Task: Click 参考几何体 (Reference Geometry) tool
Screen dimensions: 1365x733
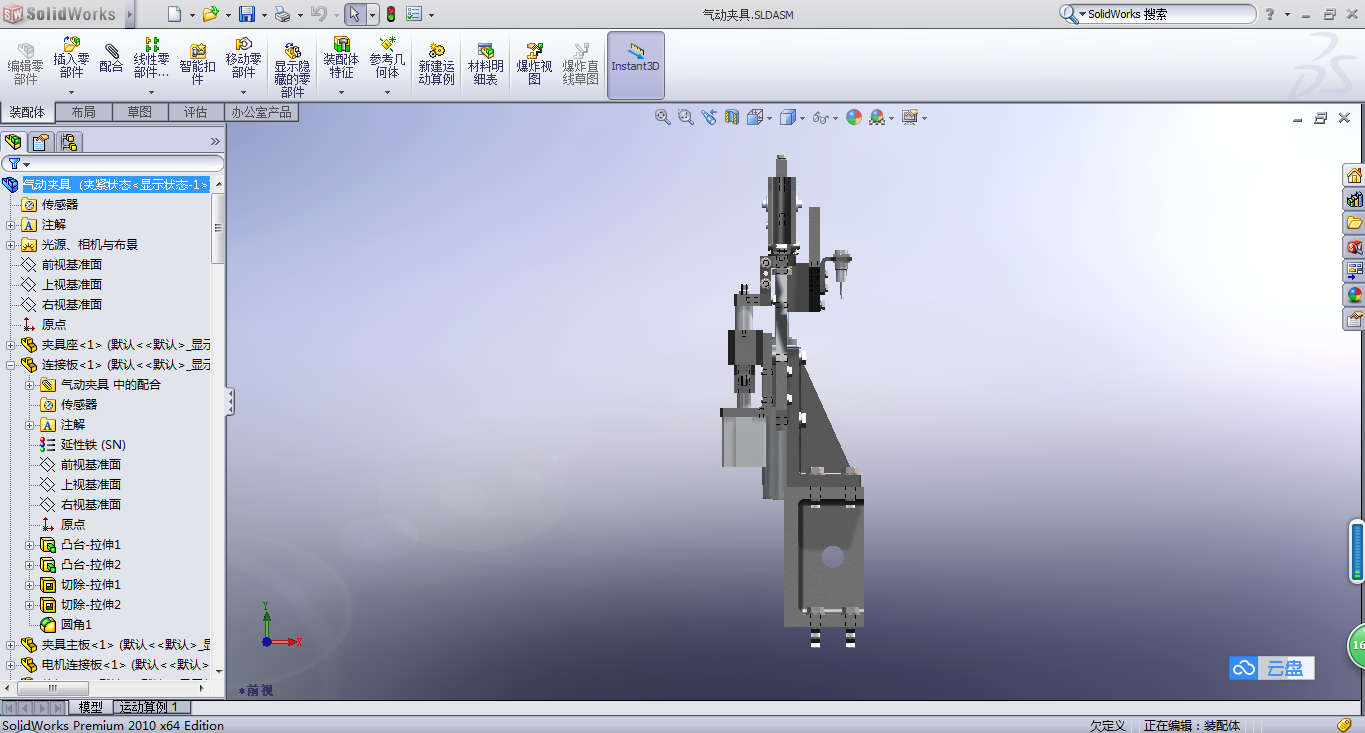Action: pos(387,59)
